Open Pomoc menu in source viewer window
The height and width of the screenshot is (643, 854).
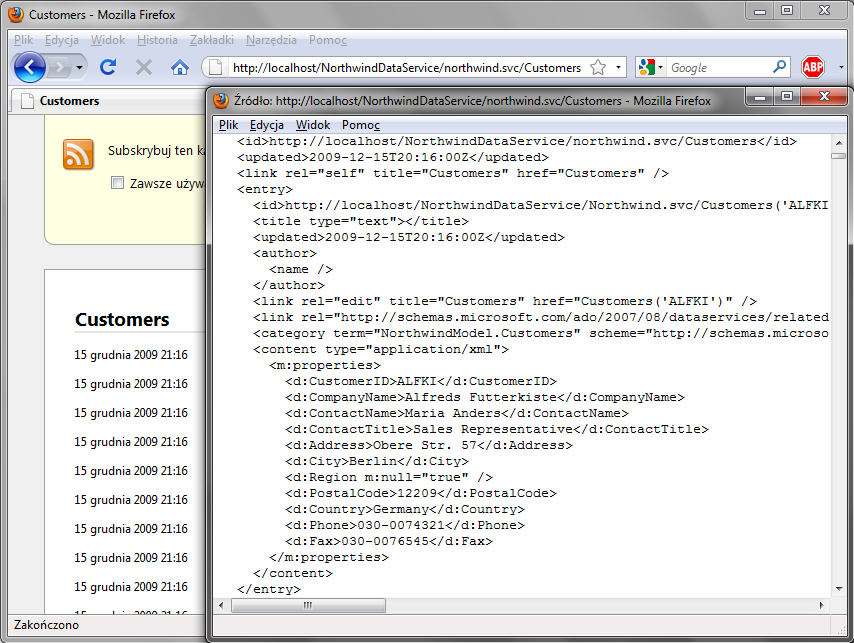pos(361,125)
